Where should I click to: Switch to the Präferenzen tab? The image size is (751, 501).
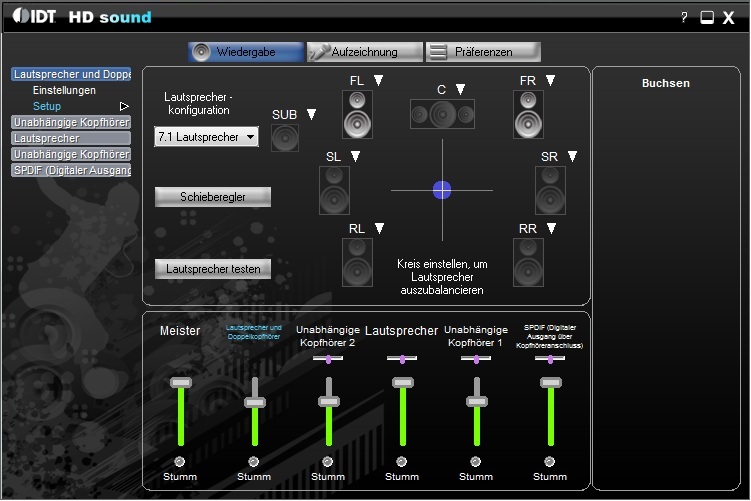click(483, 52)
